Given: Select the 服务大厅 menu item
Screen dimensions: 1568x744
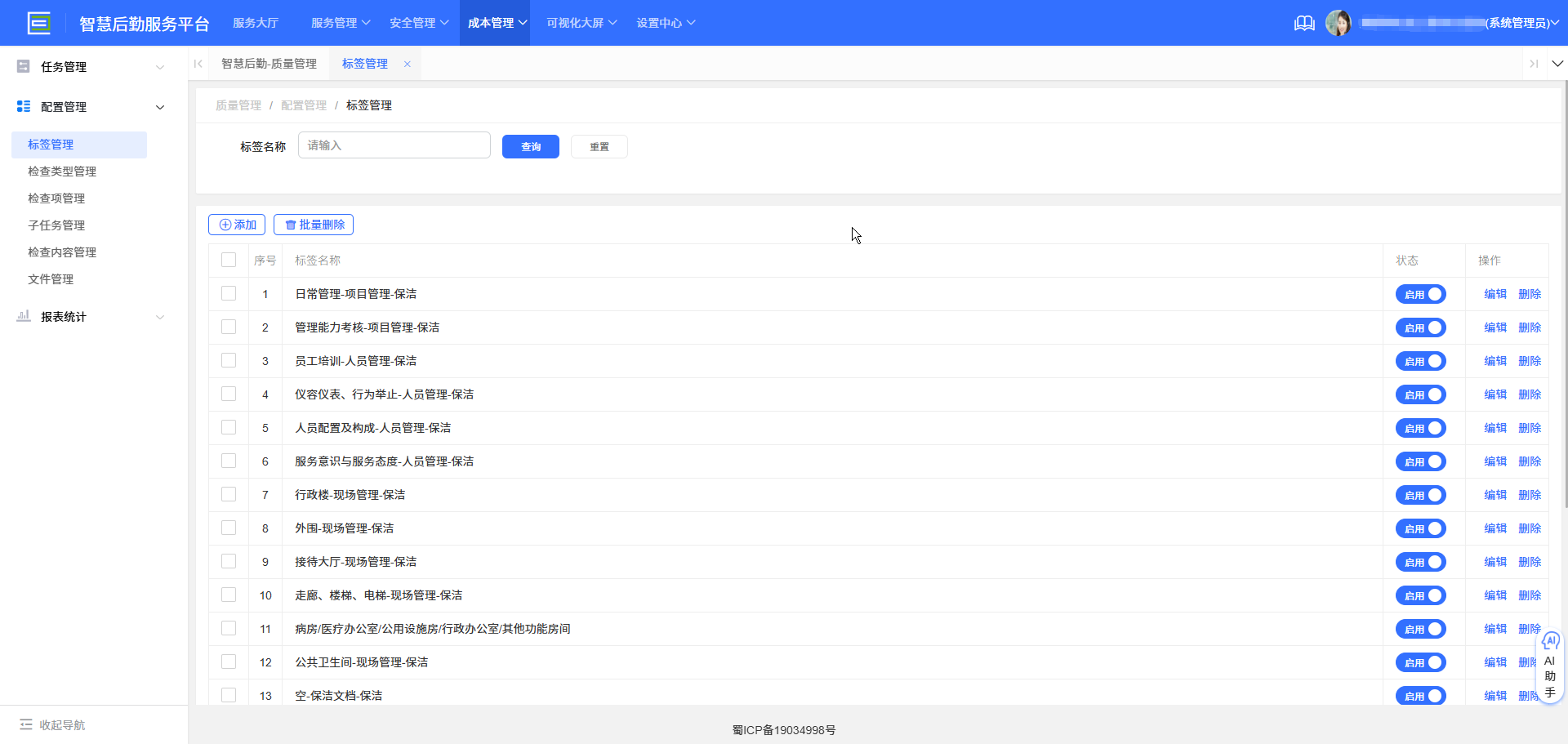Looking at the screenshot, I should point(256,22).
